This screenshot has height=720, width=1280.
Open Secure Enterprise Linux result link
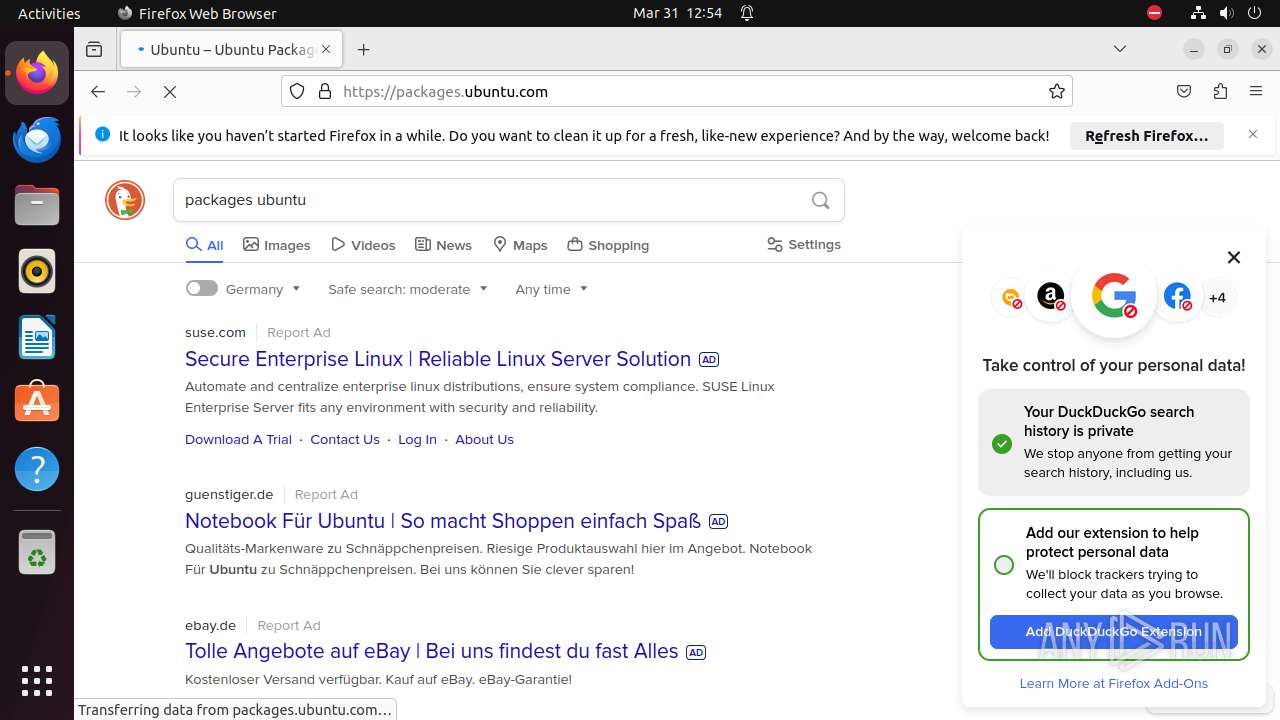[x=438, y=359]
